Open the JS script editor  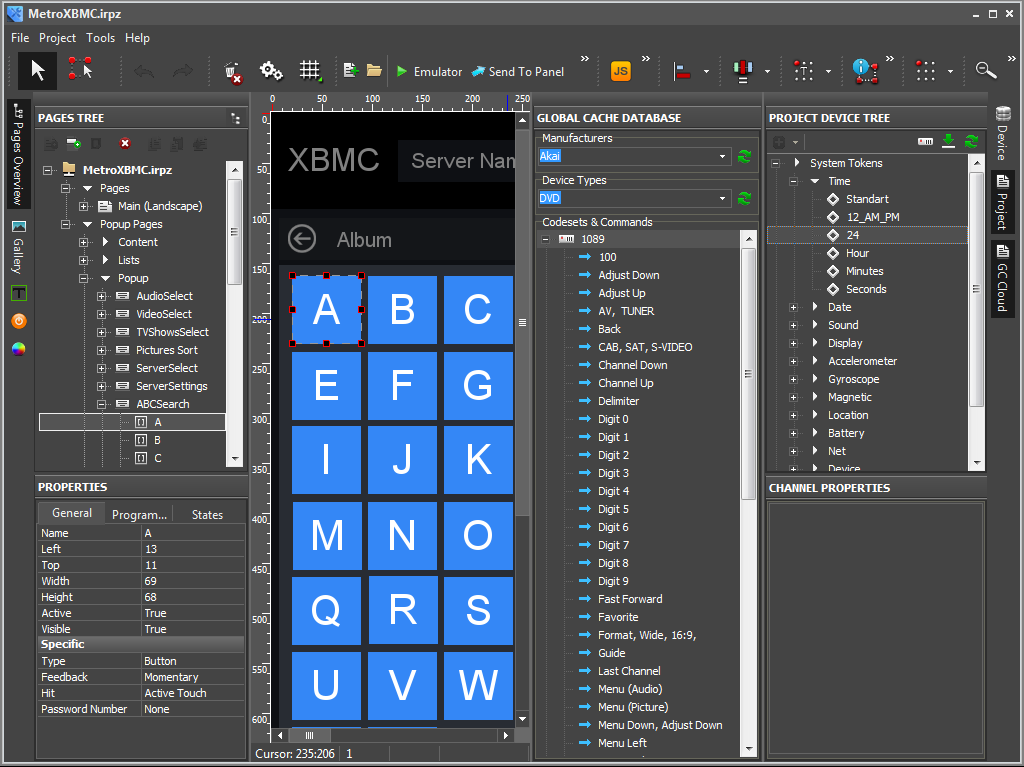[x=620, y=71]
